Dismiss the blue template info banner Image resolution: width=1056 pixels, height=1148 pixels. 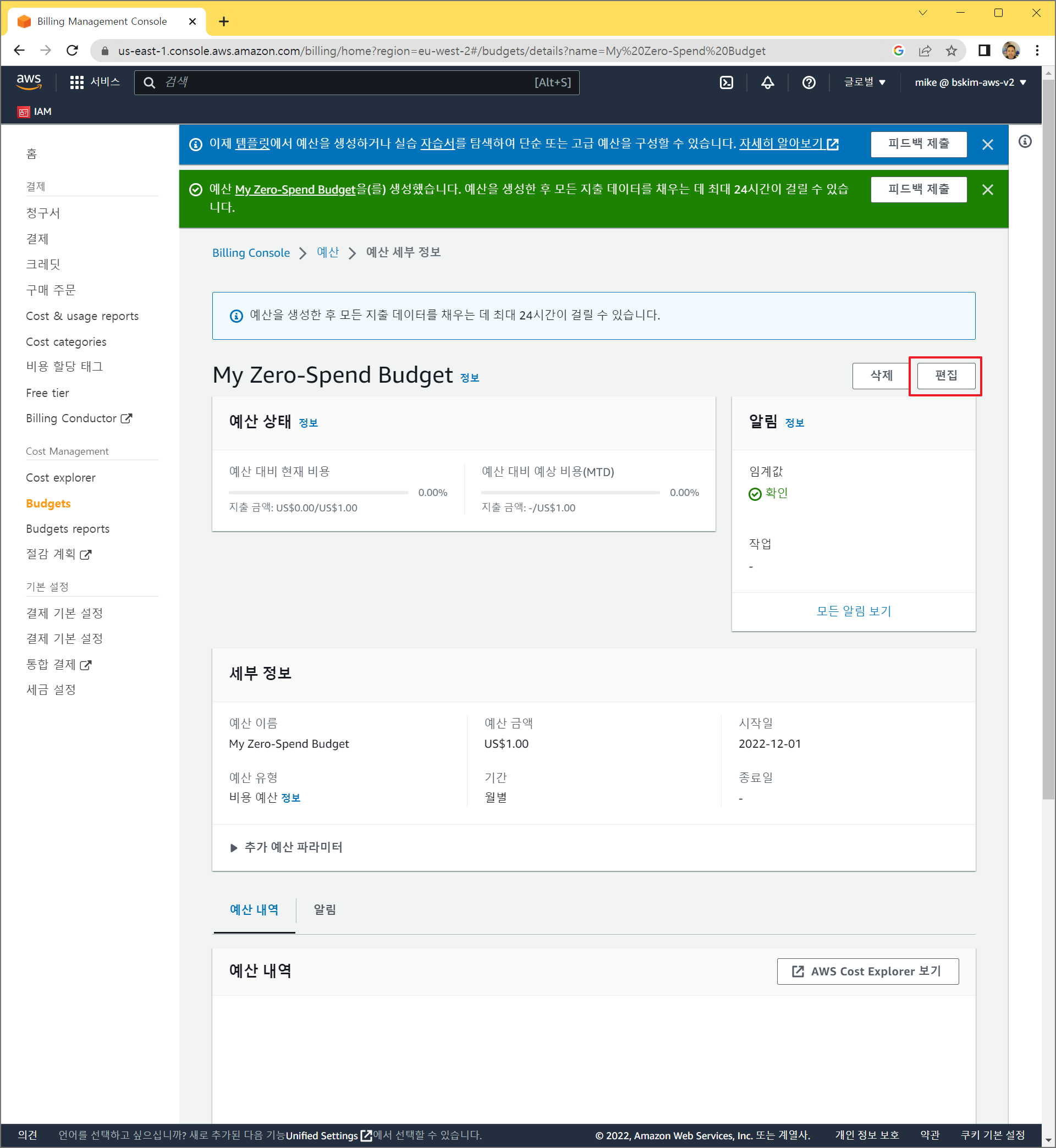coord(987,145)
